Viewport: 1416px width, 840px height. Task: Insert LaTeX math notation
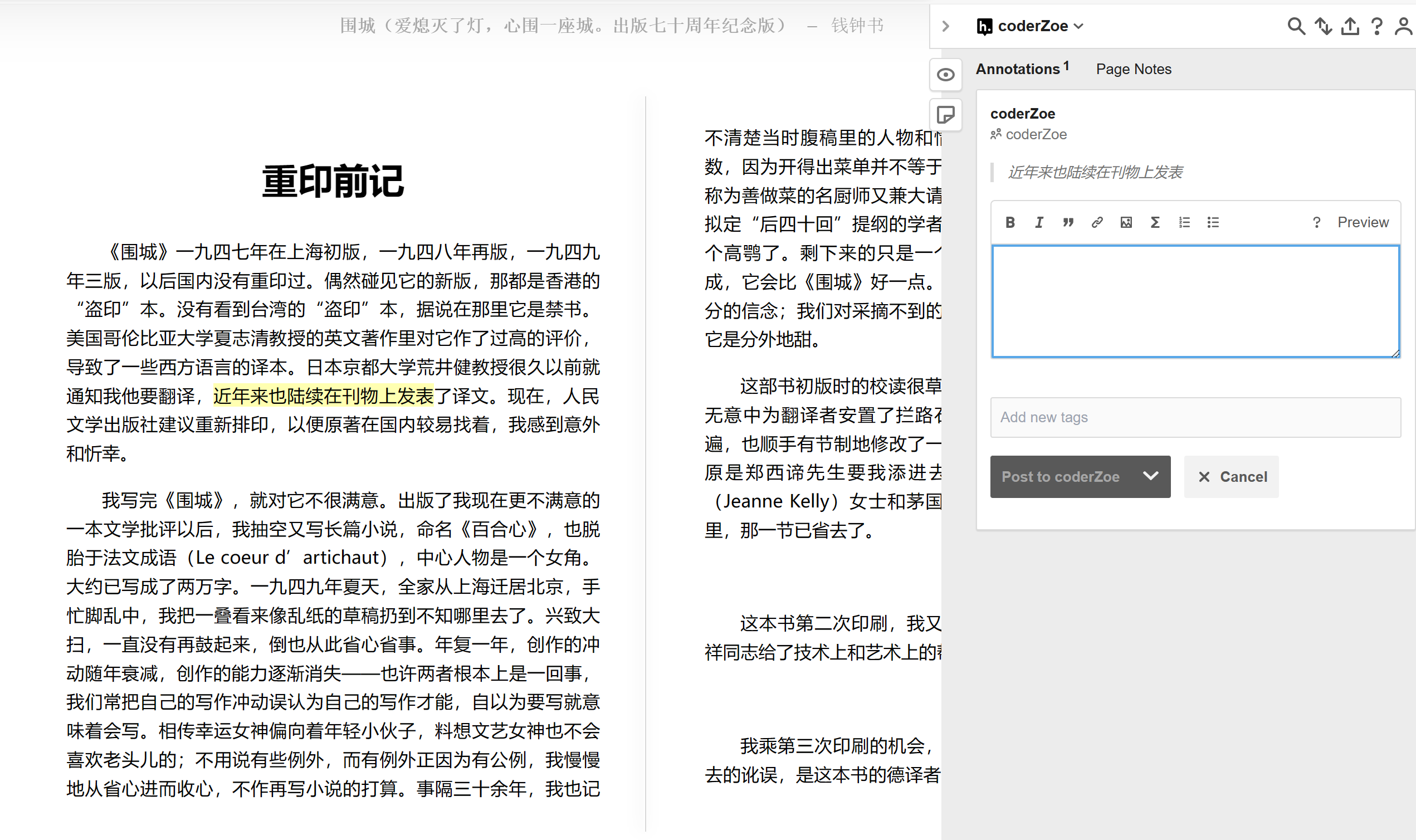click(1155, 222)
